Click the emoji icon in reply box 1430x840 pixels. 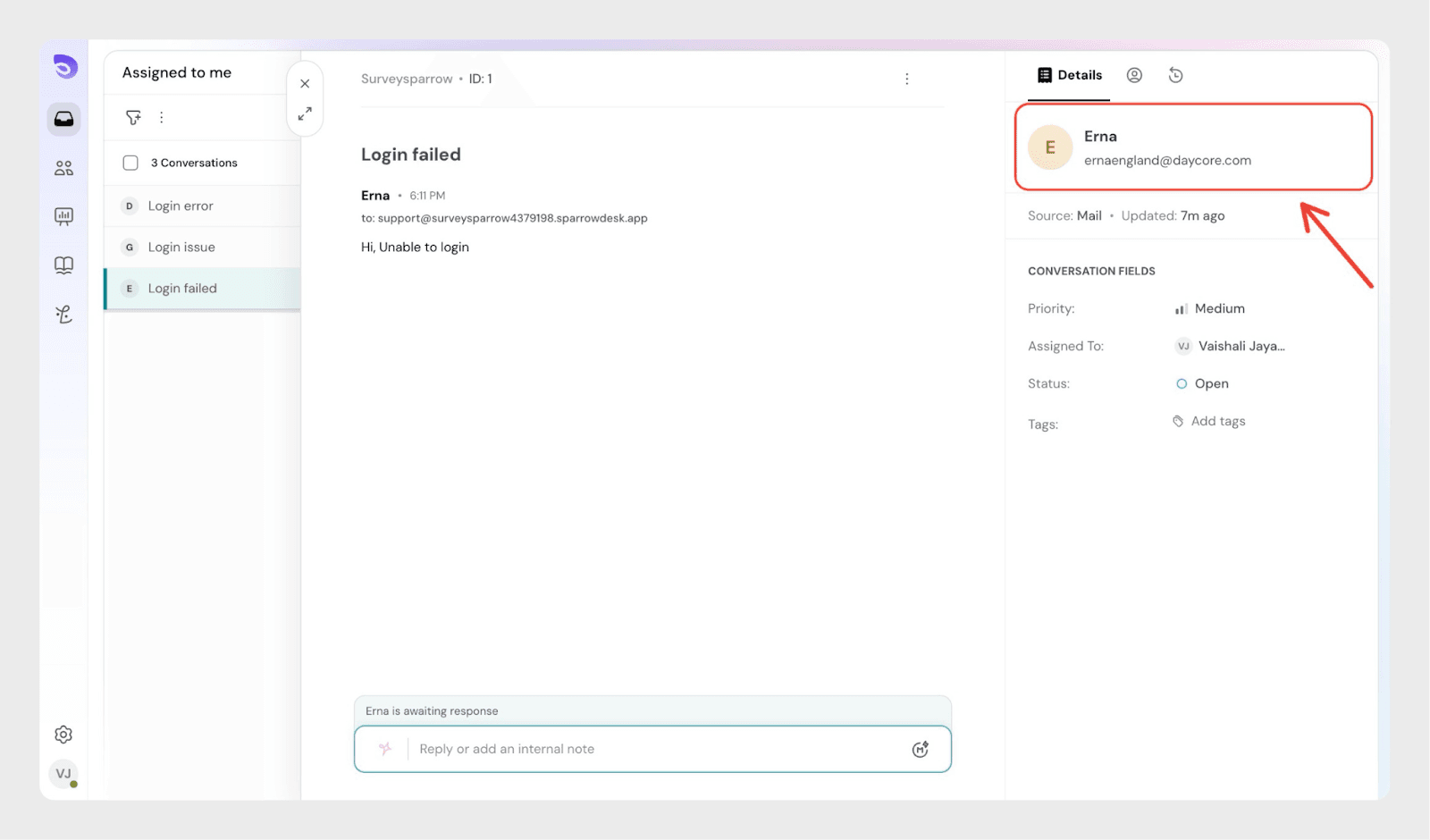tap(920, 749)
